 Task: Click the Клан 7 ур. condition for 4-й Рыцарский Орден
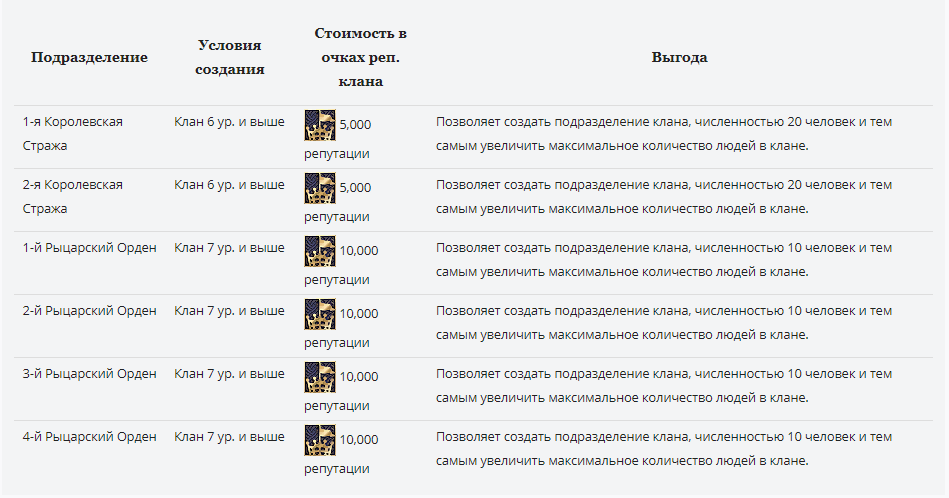(x=229, y=437)
